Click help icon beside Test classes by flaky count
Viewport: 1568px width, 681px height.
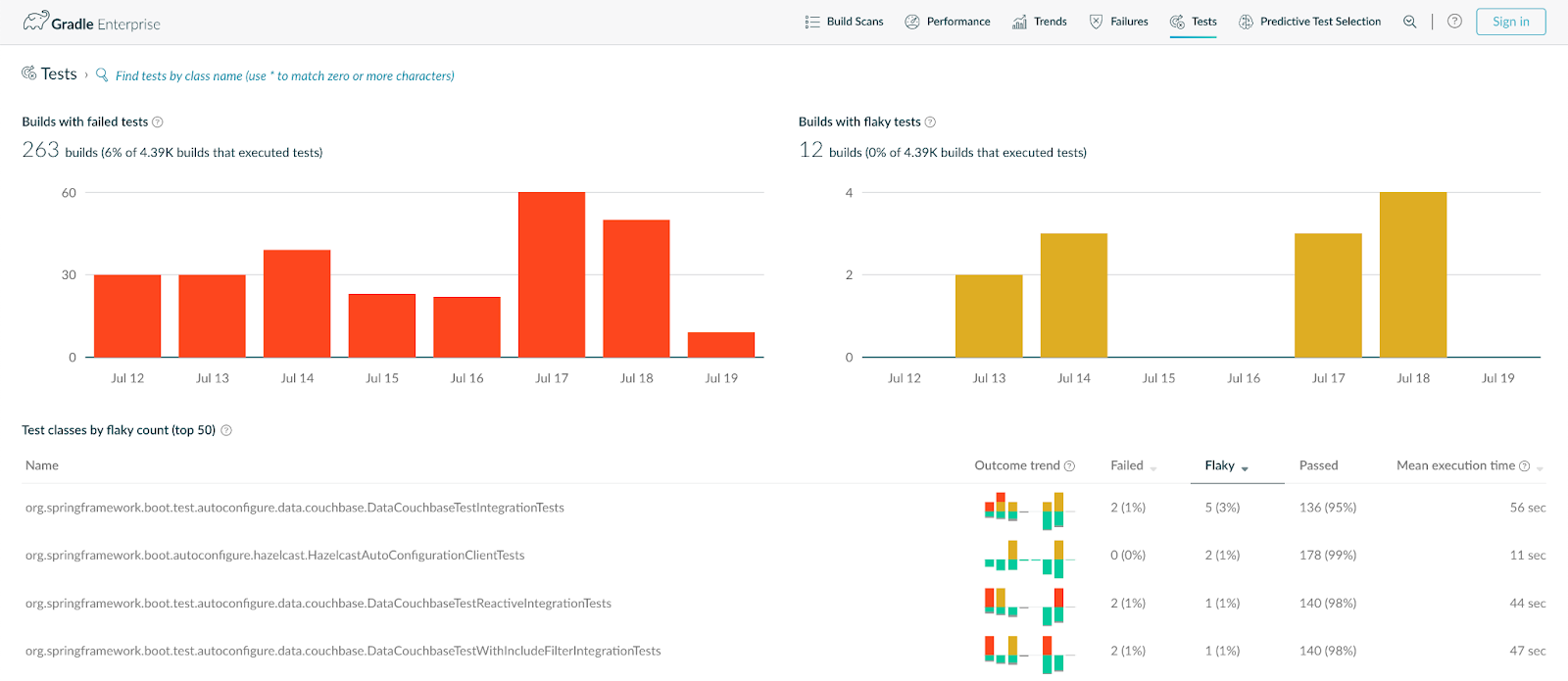pyautogui.click(x=226, y=430)
